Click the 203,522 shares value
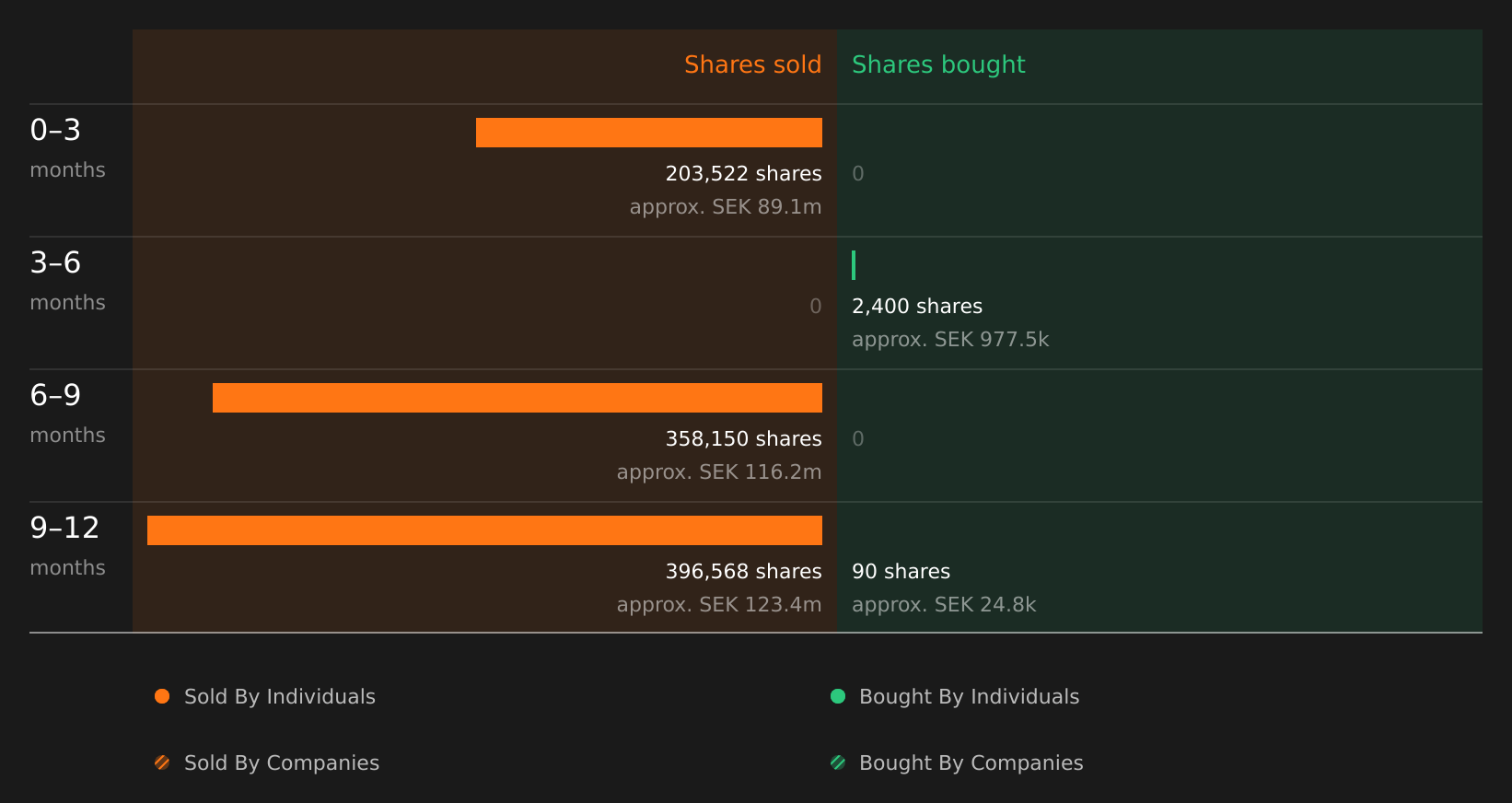The width and height of the screenshot is (1512, 803). 744,173
